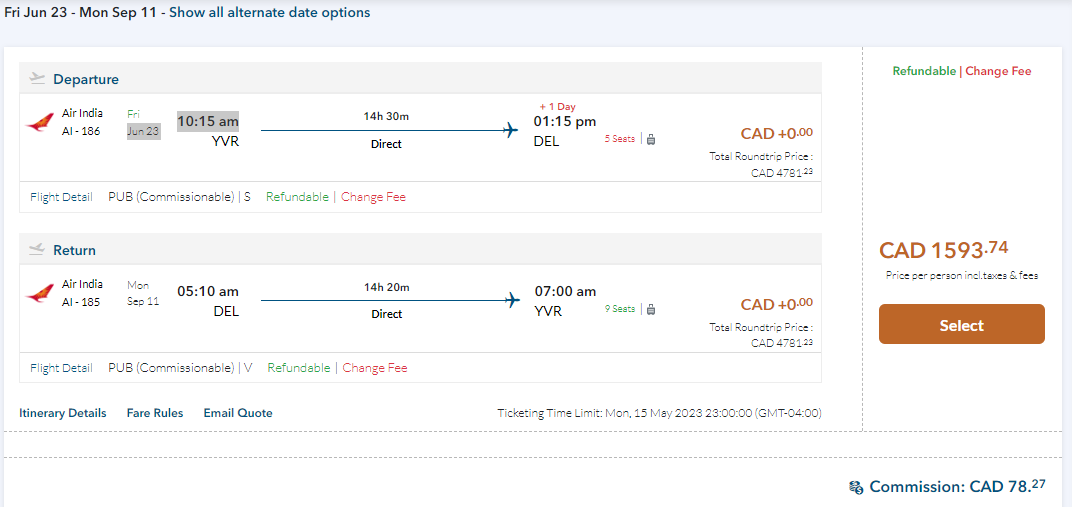Open the Fare Rules link
Viewport: 1072px width, 507px height.
tap(155, 413)
